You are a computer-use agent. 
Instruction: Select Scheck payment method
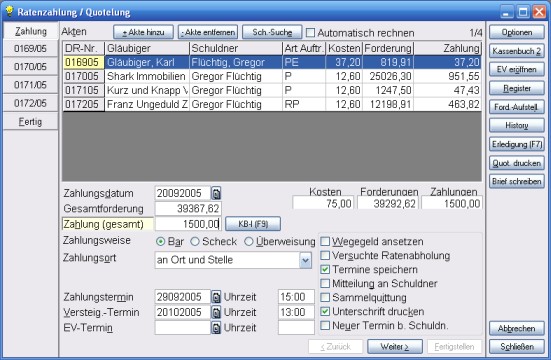click(x=195, y=242)
